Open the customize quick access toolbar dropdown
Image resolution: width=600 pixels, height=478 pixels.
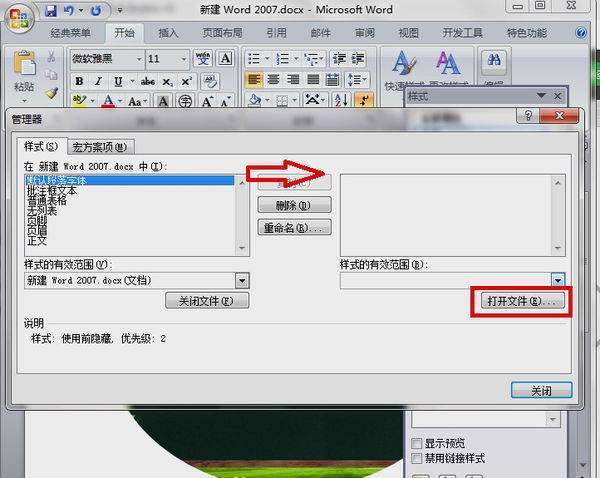coord(120,10)
